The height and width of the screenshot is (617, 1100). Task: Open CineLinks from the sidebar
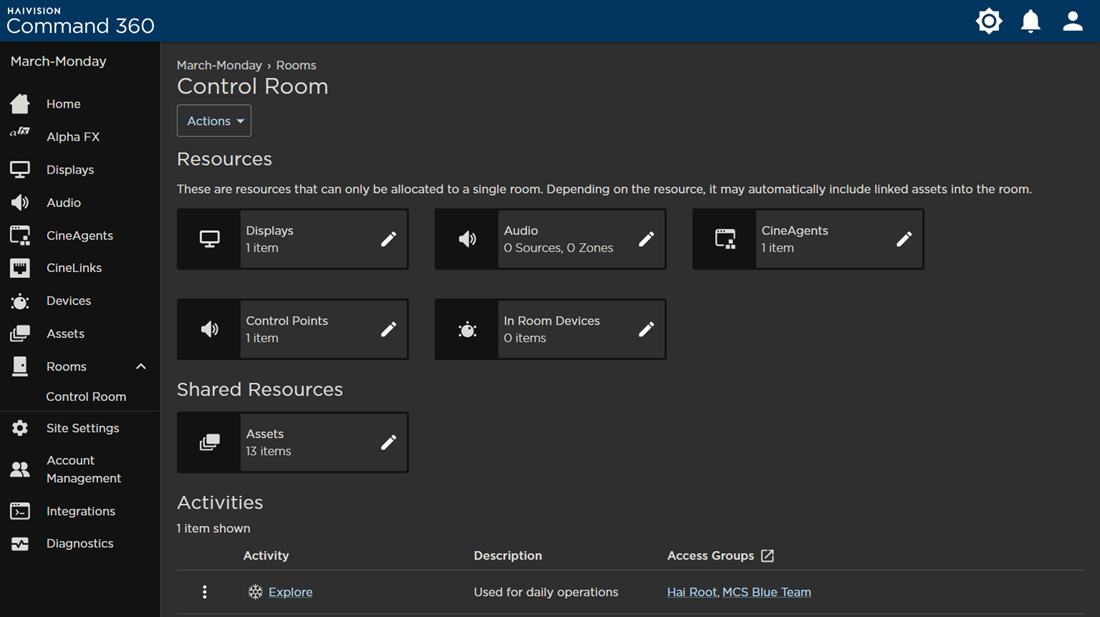click(74, 268)
